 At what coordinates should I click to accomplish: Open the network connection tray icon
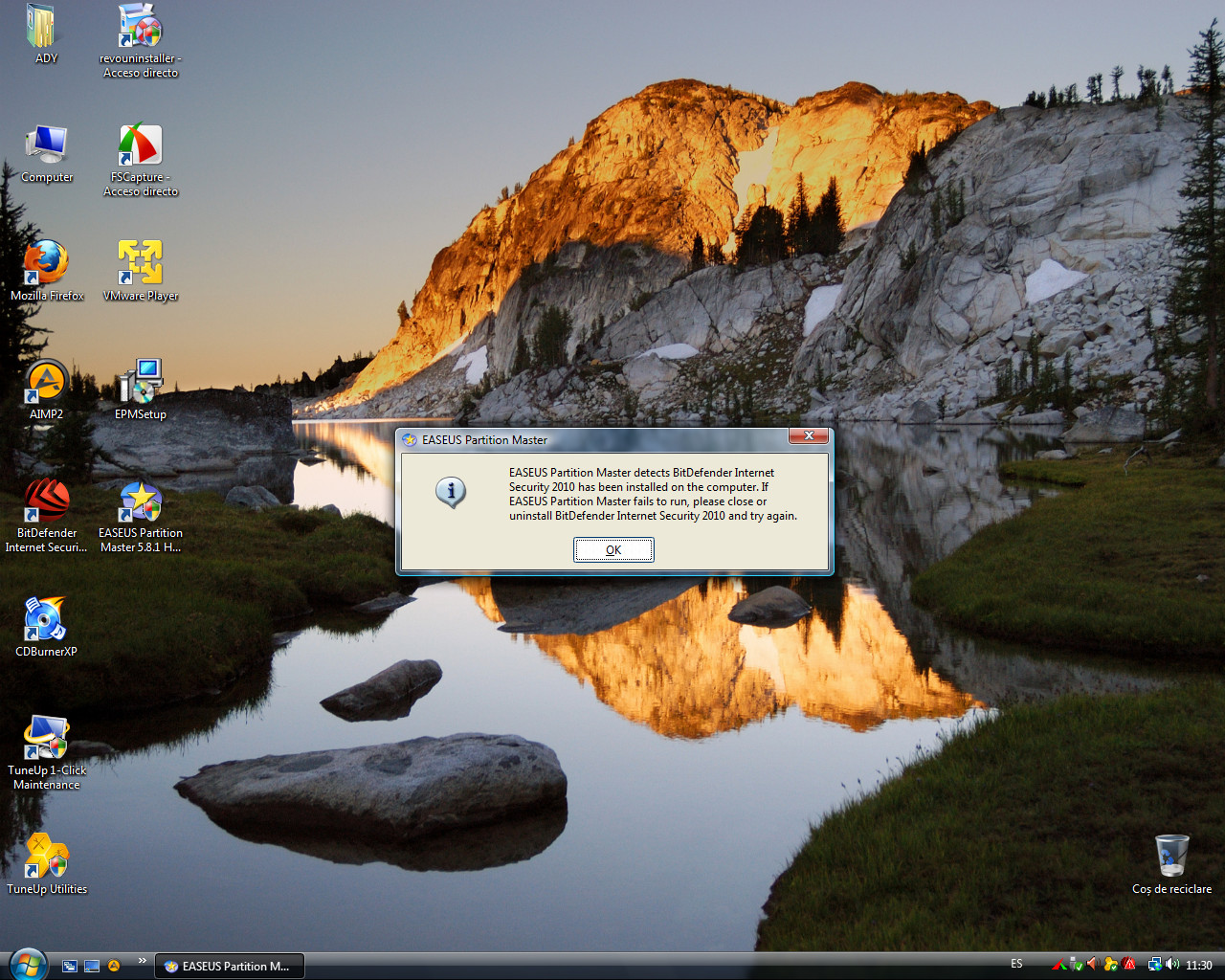tap(1155, 965)
